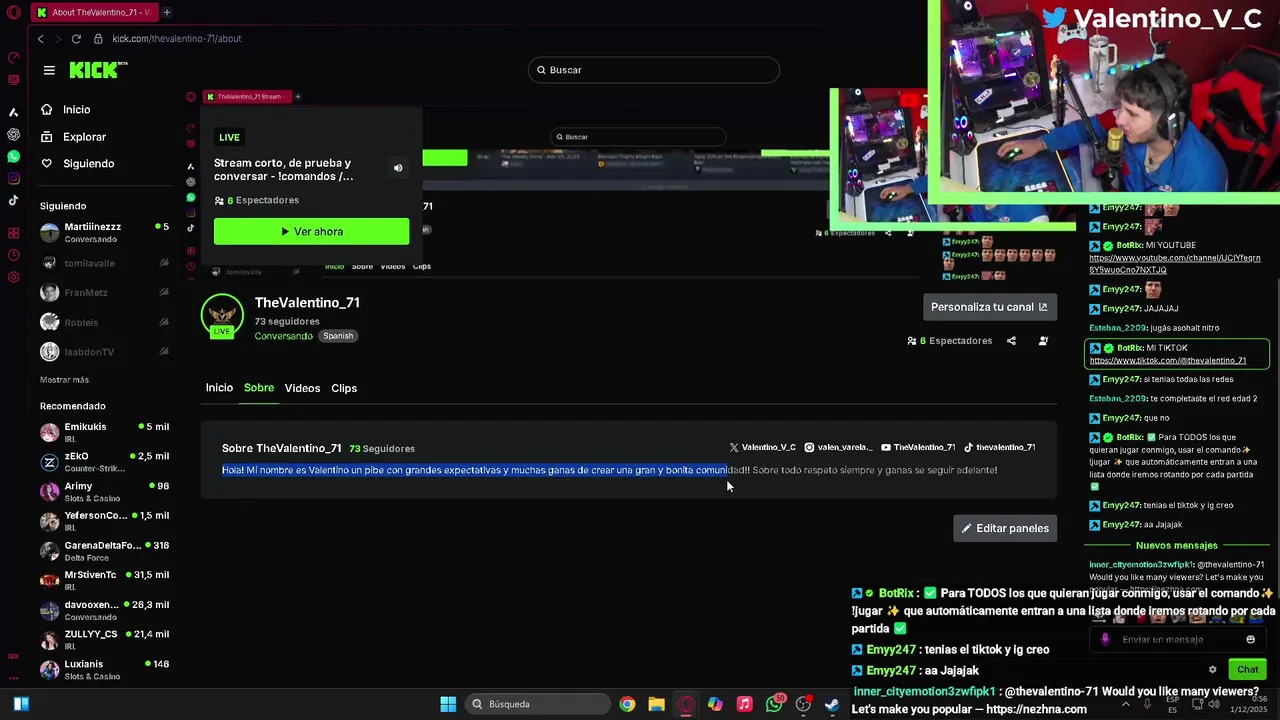This screenshot has height=720, width=1280.
Task: Open chat settings gear icon
Action: 1212,670
